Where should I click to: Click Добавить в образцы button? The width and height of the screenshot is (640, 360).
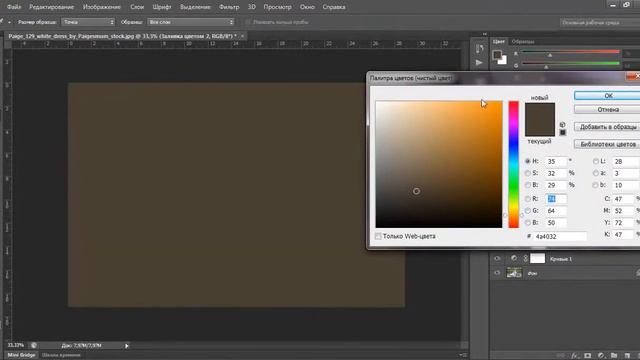click(x=608, y=127)
